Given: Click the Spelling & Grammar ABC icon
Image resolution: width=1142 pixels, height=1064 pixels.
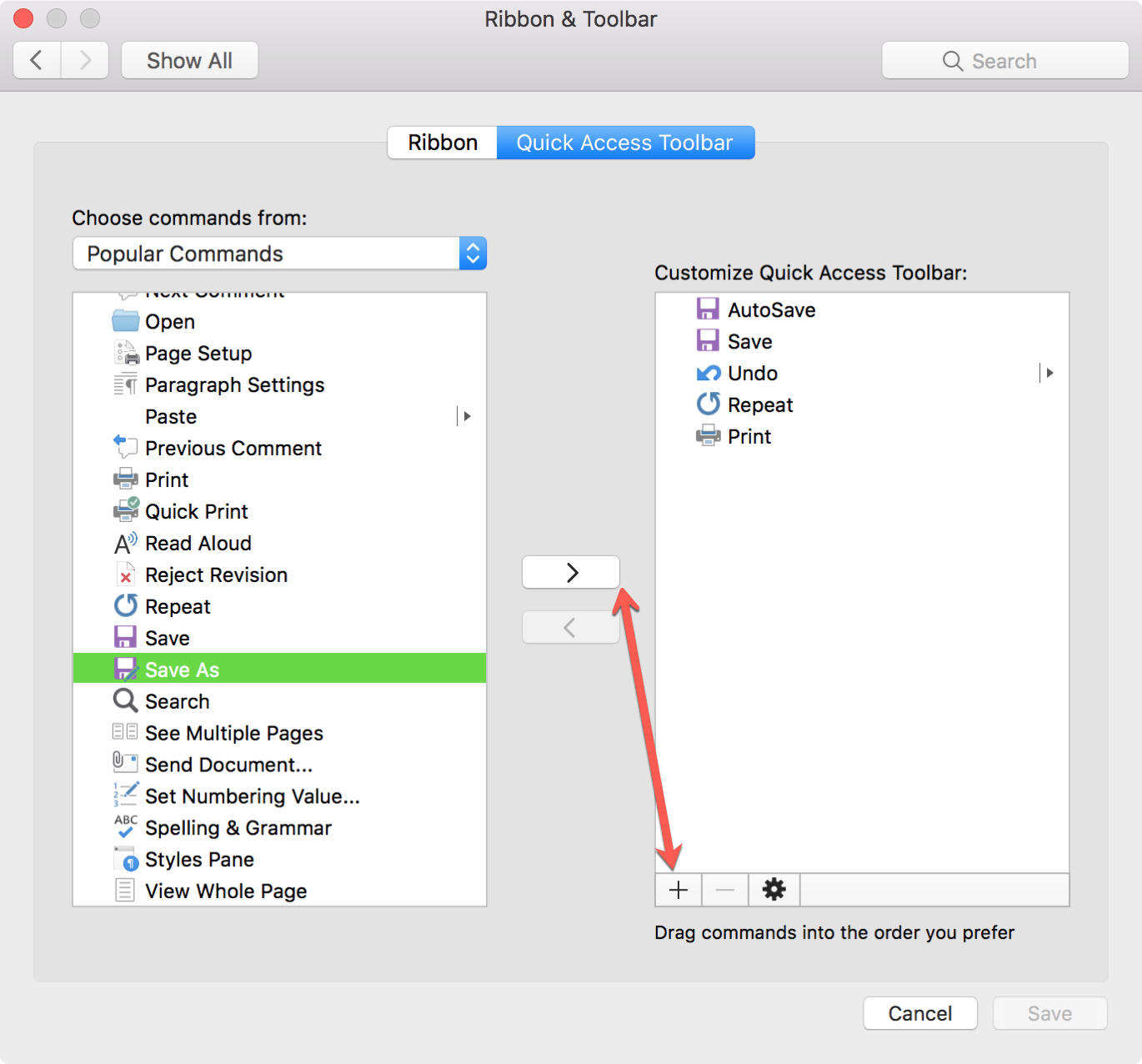Looking at the screenshot, I should (126, 826).
